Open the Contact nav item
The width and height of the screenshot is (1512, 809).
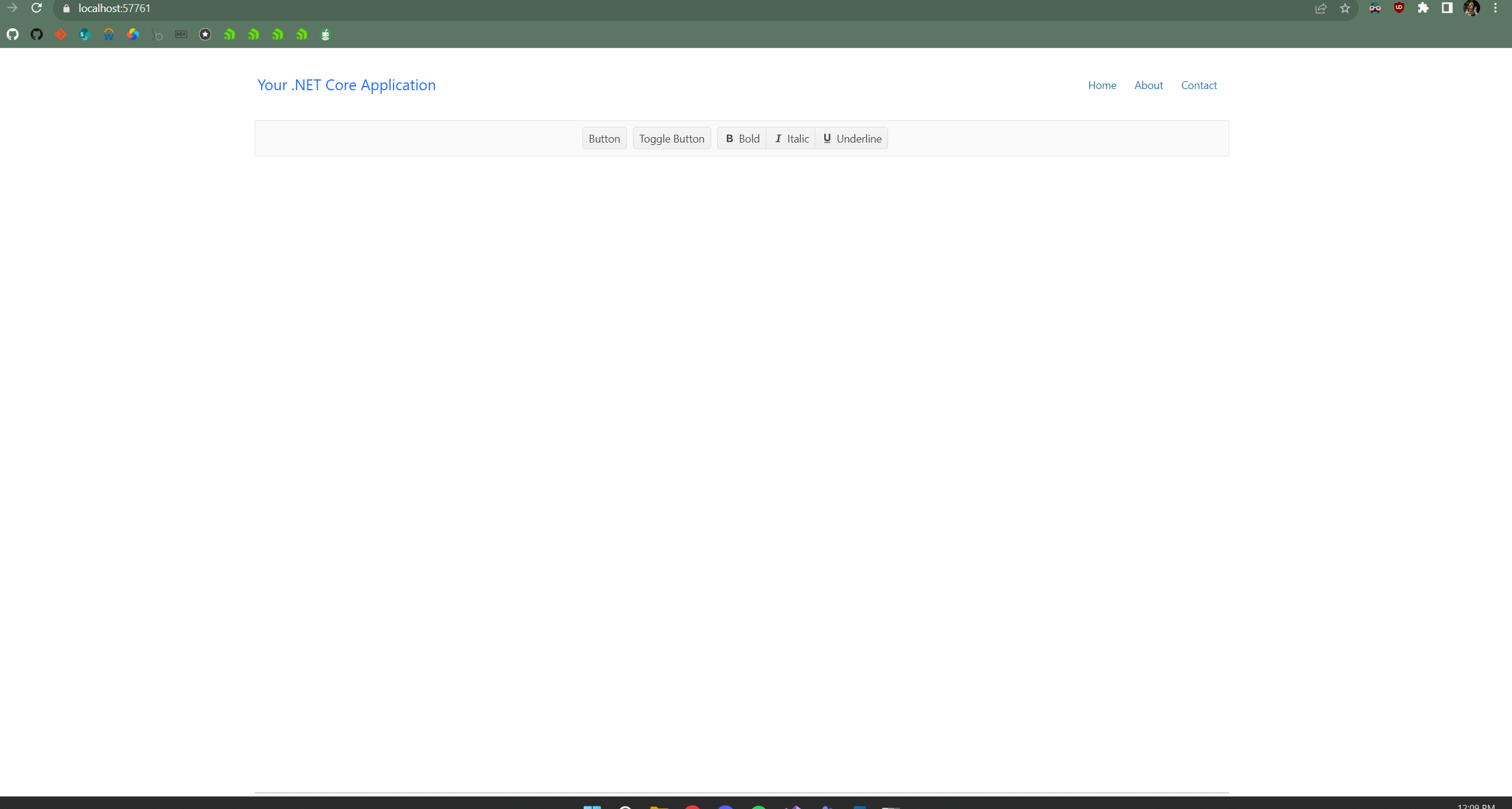tap(1199, 85)
